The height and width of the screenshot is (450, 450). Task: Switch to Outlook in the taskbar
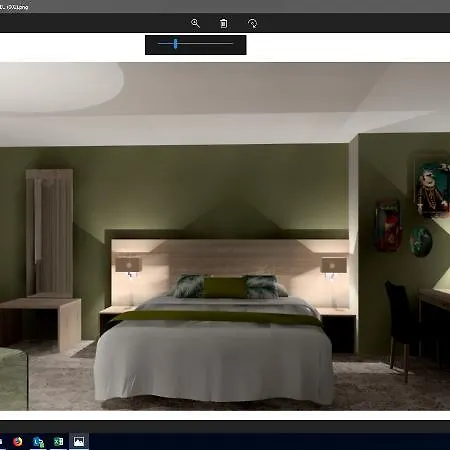point(38,442)
